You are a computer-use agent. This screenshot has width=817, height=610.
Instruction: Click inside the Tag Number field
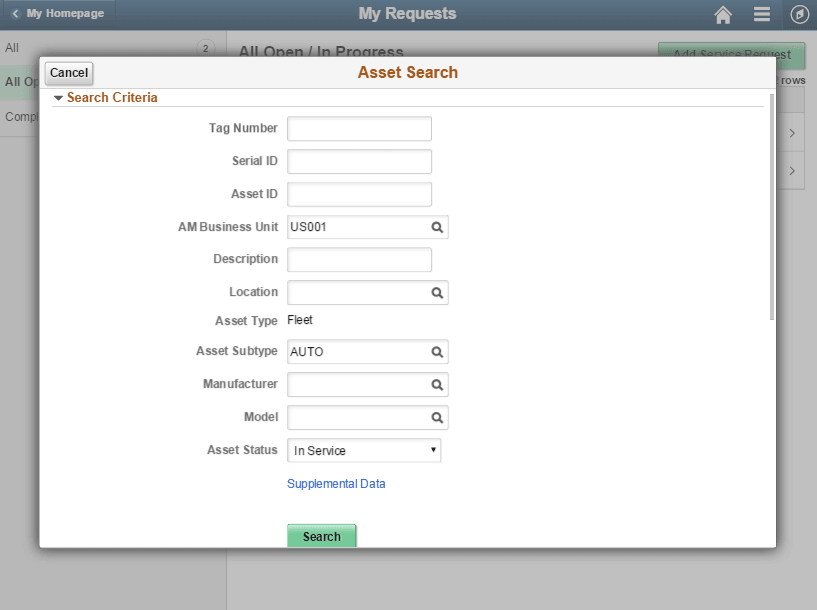pos(359,128)
